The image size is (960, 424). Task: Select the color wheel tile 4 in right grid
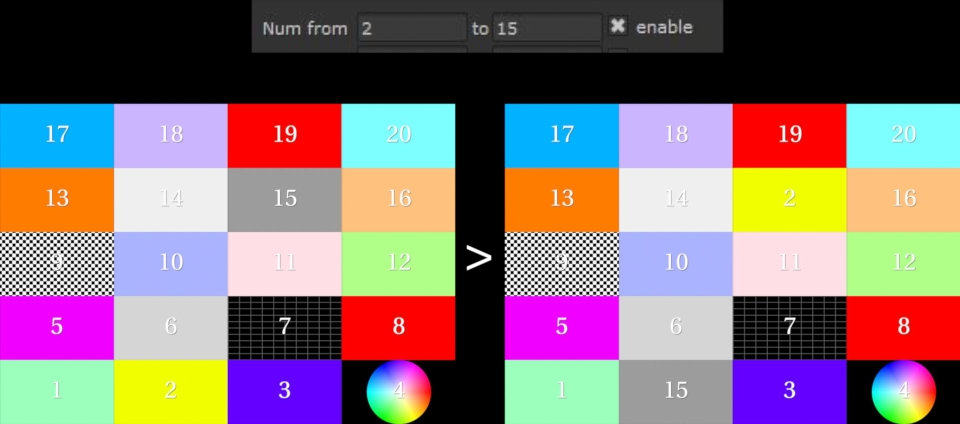tap(903, 391)
